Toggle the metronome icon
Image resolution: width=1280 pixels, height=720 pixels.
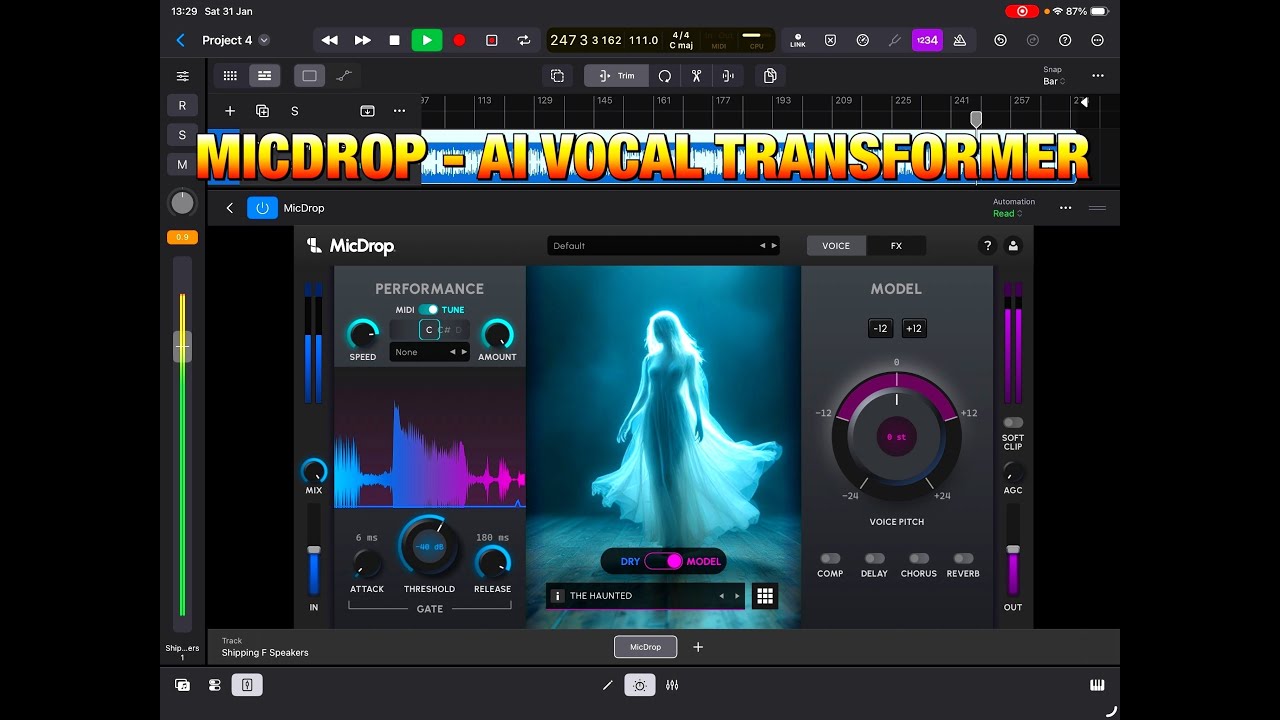959,40
